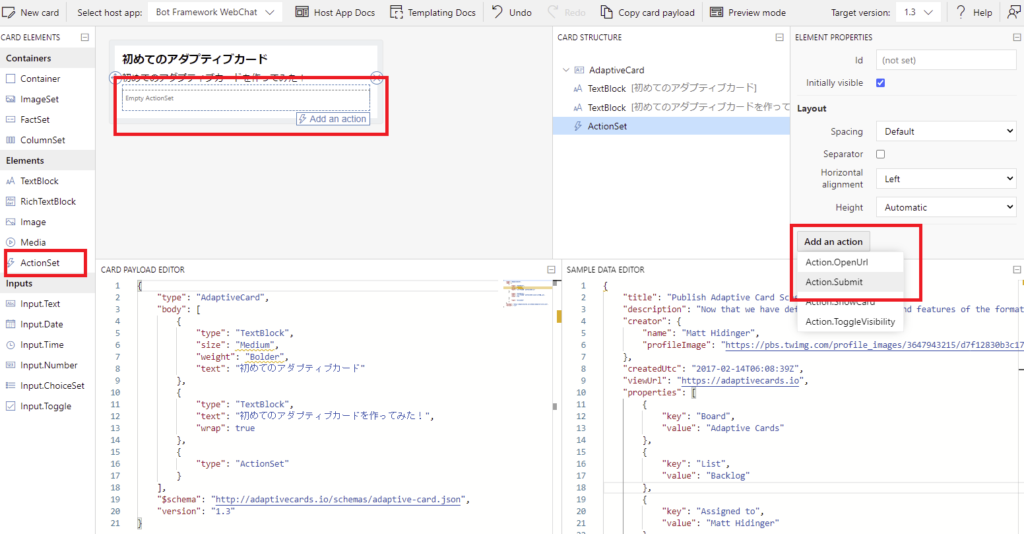Open Host App Docs
Image resolution: width=1024 pixels, height=534 pixels.
click(x=335, y=12)
